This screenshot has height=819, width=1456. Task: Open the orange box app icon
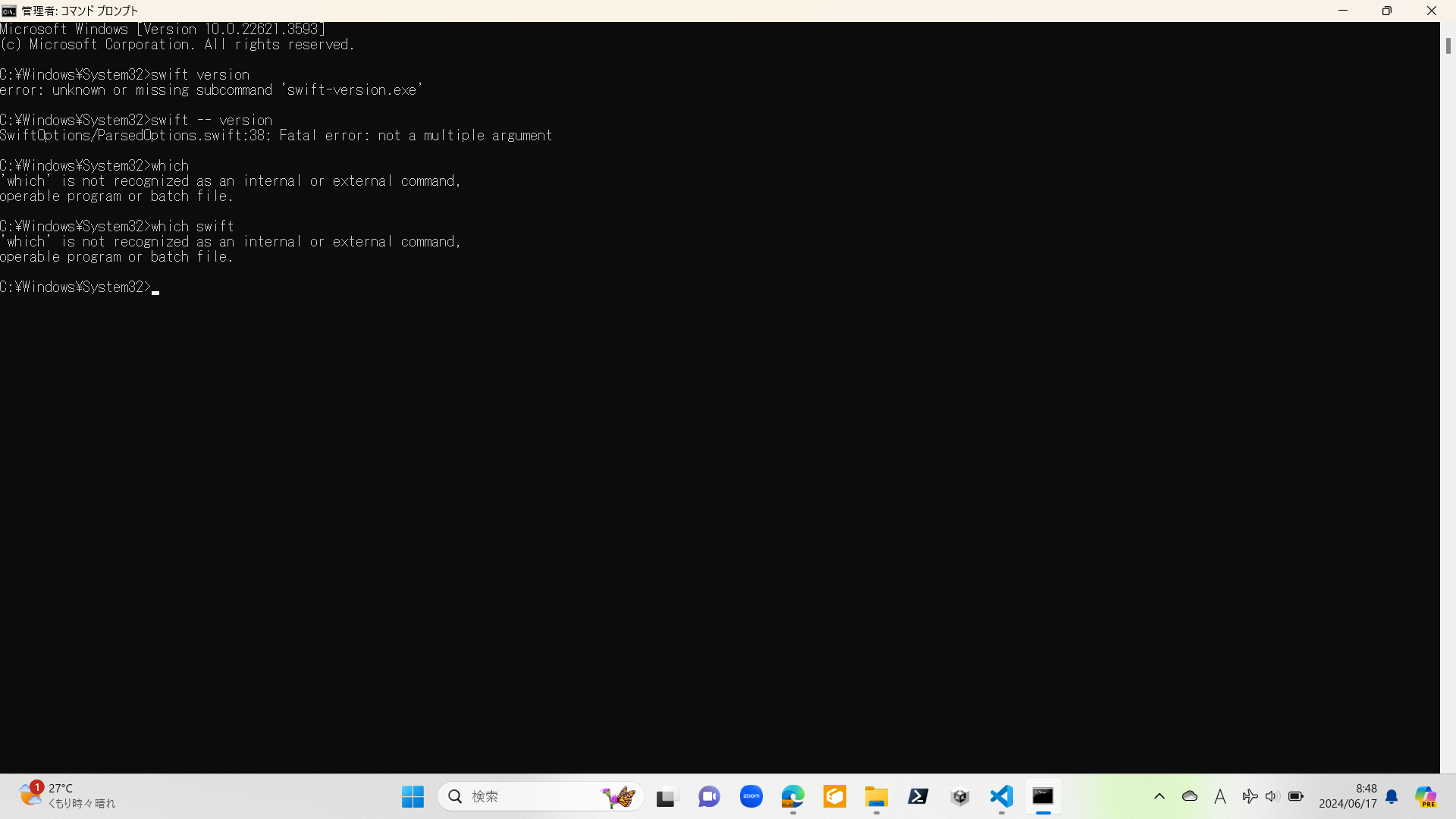[x=835, y=796]
